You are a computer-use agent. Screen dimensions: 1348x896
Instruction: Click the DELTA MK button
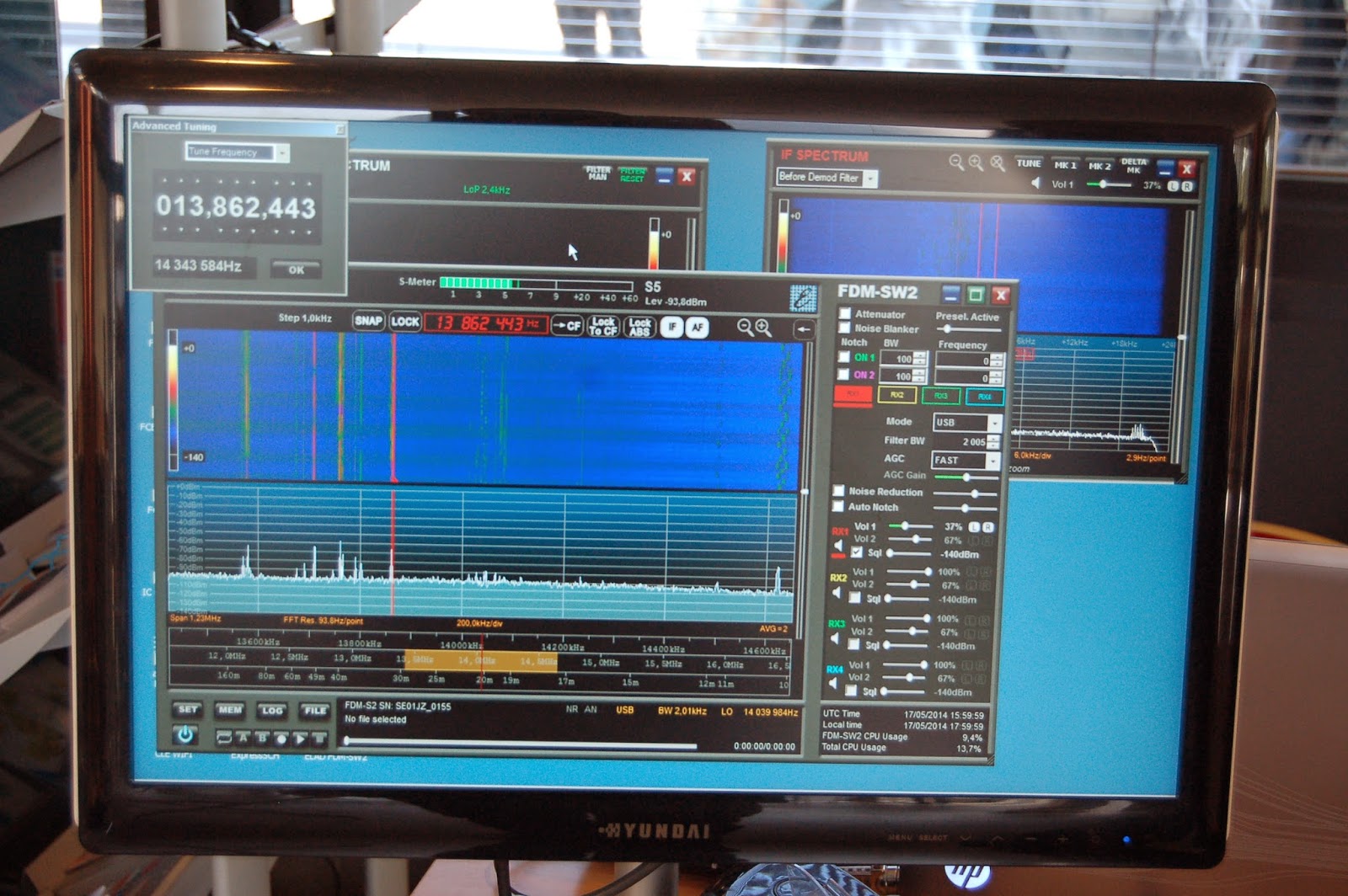[x=1133, y=166]
